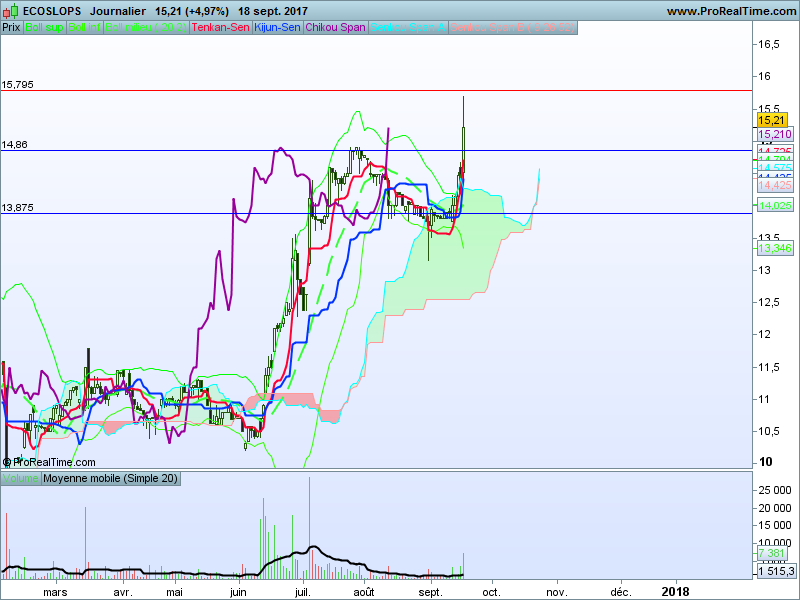Click the Boll inf legend label
Viewport: 800px width, 600px height.
tap(85, 28)
